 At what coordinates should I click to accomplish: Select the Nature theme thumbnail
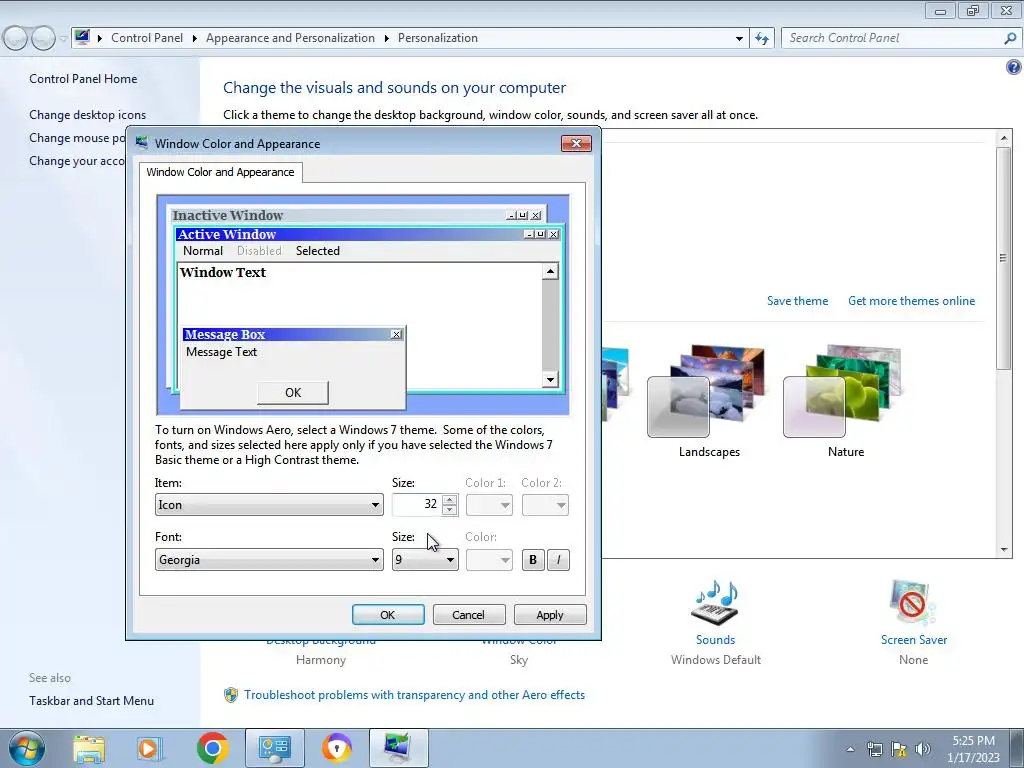pyautogui.click(x=845, y=400)
